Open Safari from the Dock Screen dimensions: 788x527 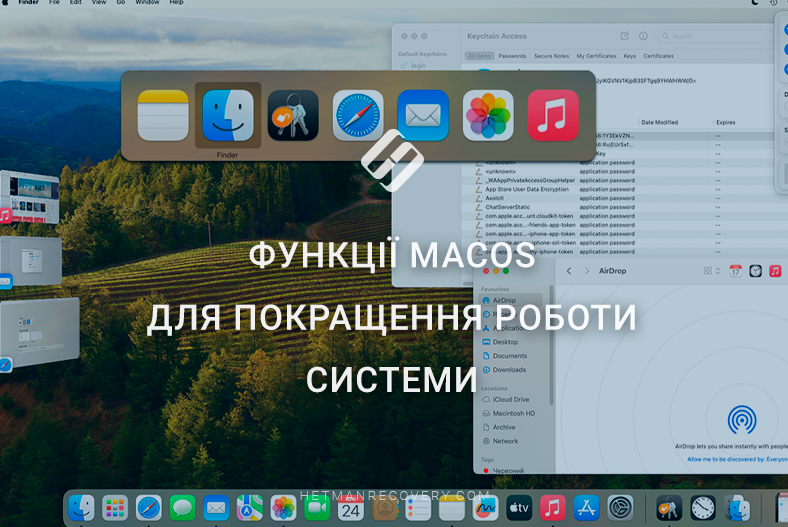pyautogui.click(x=148, y=508)
